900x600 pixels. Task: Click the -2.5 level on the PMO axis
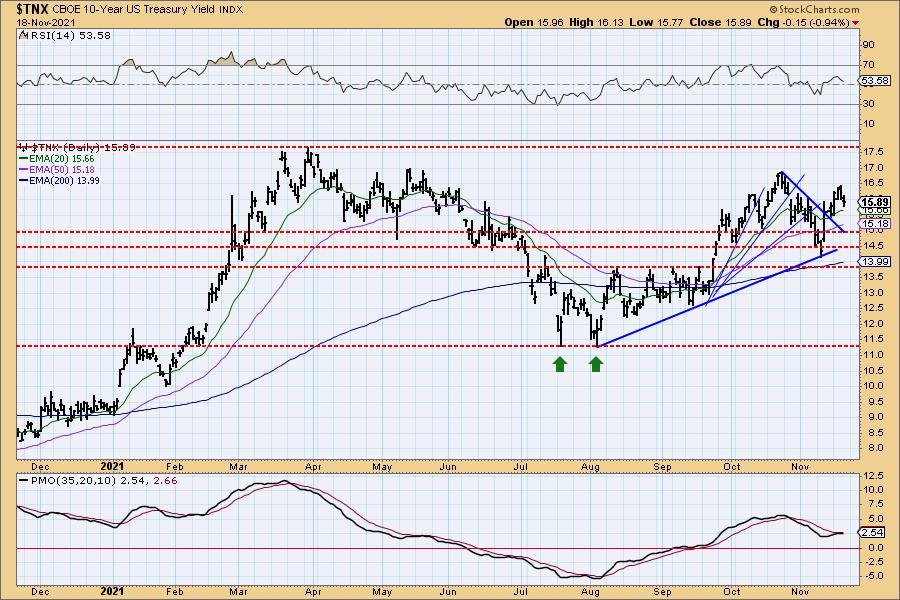[x=872, y=562]
